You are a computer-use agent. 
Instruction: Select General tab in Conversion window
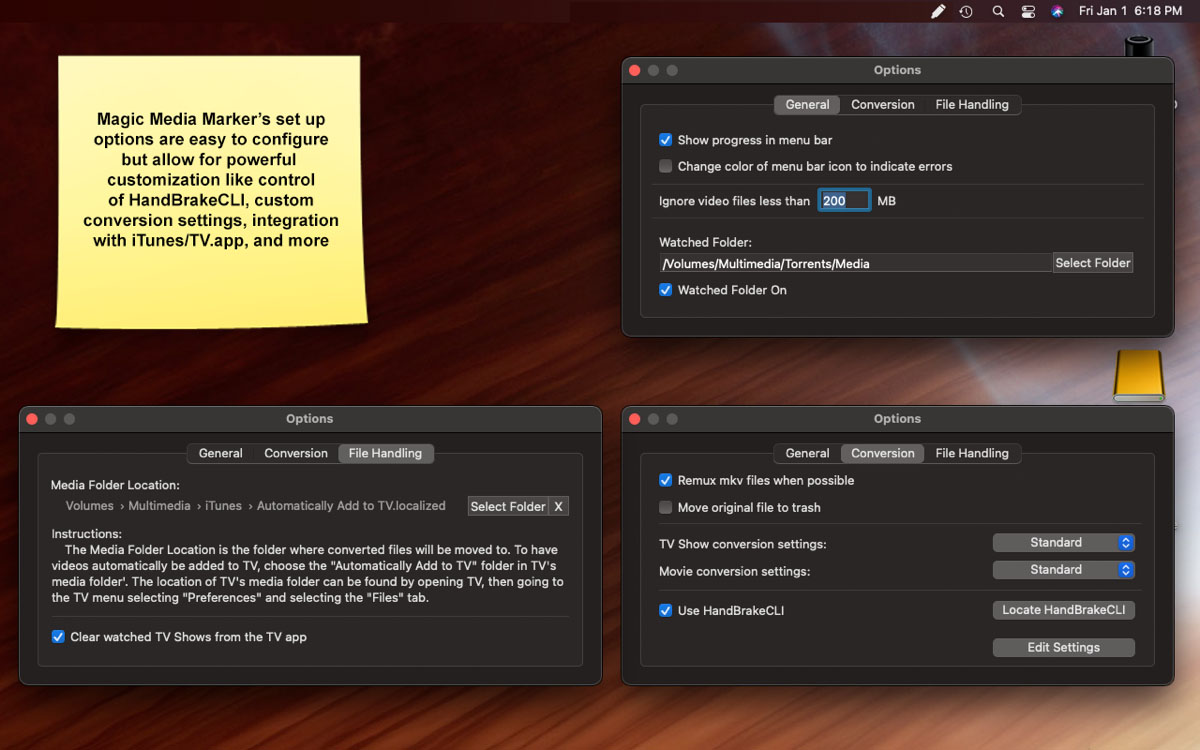point(807,453)
